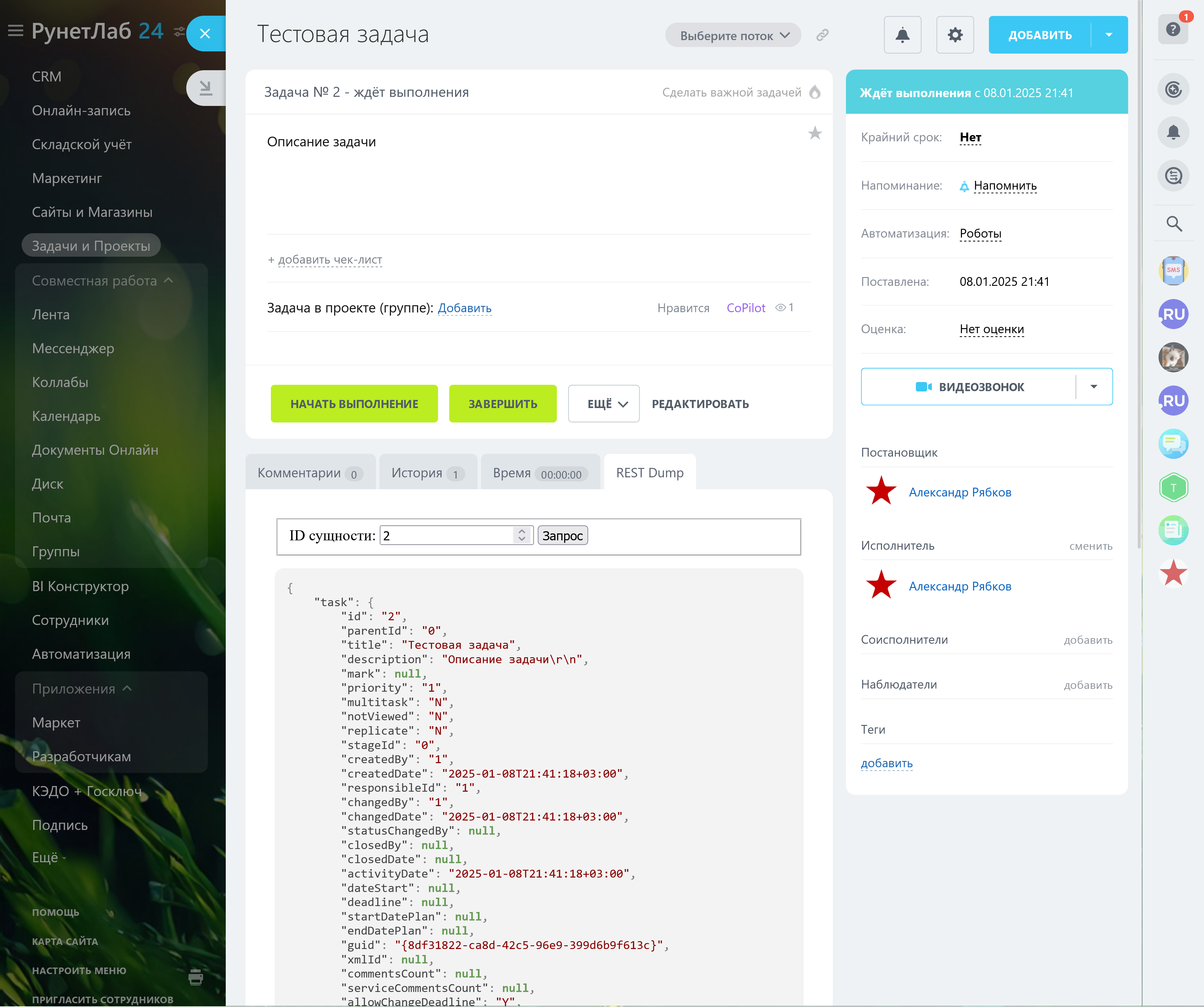Open the 'Выберите поток' dropdown
Image resolution: width=1204 pixels, height=1007 pixels.
coord(733,35)
